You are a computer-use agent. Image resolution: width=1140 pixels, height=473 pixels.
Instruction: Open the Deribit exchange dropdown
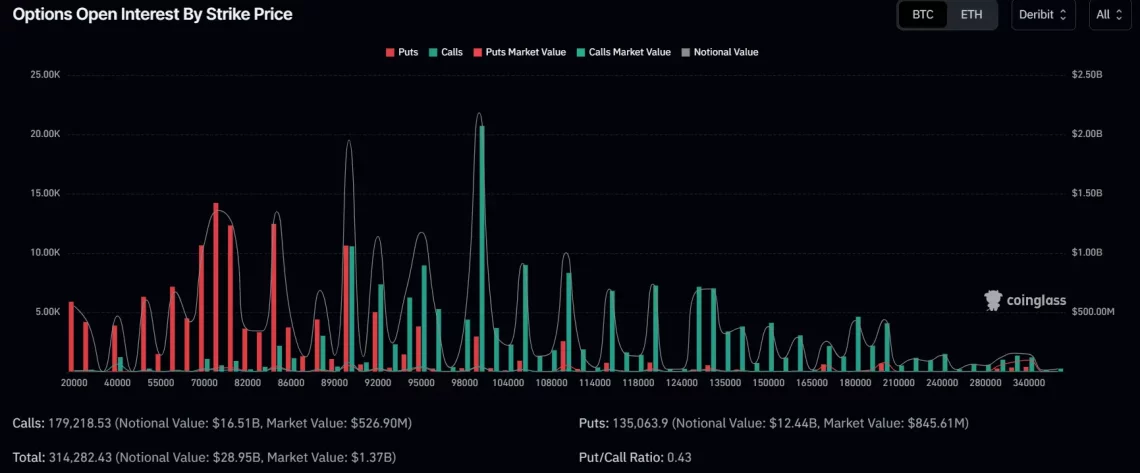click(x=1043, y=15)
